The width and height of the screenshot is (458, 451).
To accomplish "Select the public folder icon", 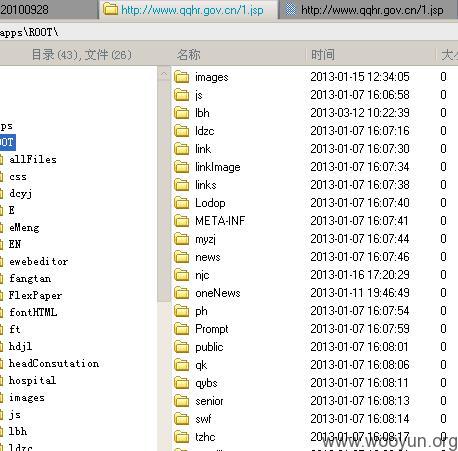I will coord(182,347).
